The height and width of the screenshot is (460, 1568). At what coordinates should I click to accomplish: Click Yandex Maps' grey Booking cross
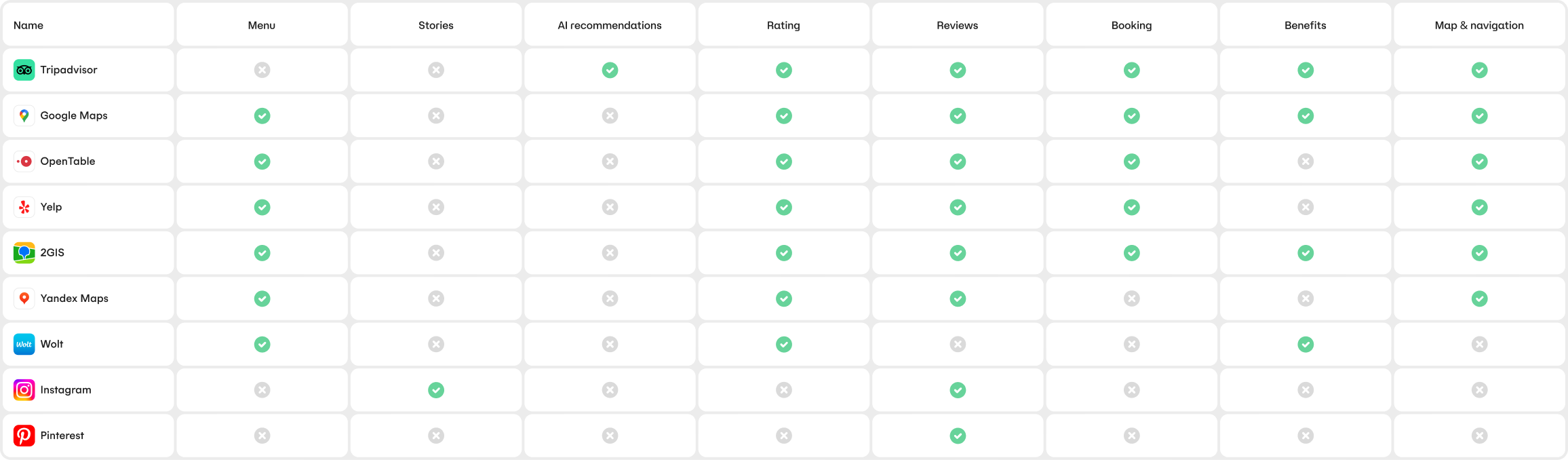click(1131, 299)
